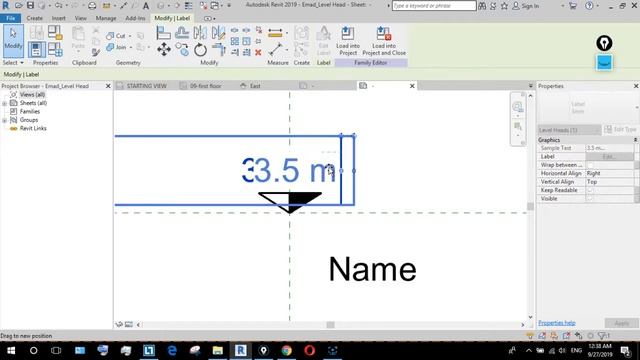The image size is (640, 360).
Task: Open the Join dropdown arrow
Action: 131,47
